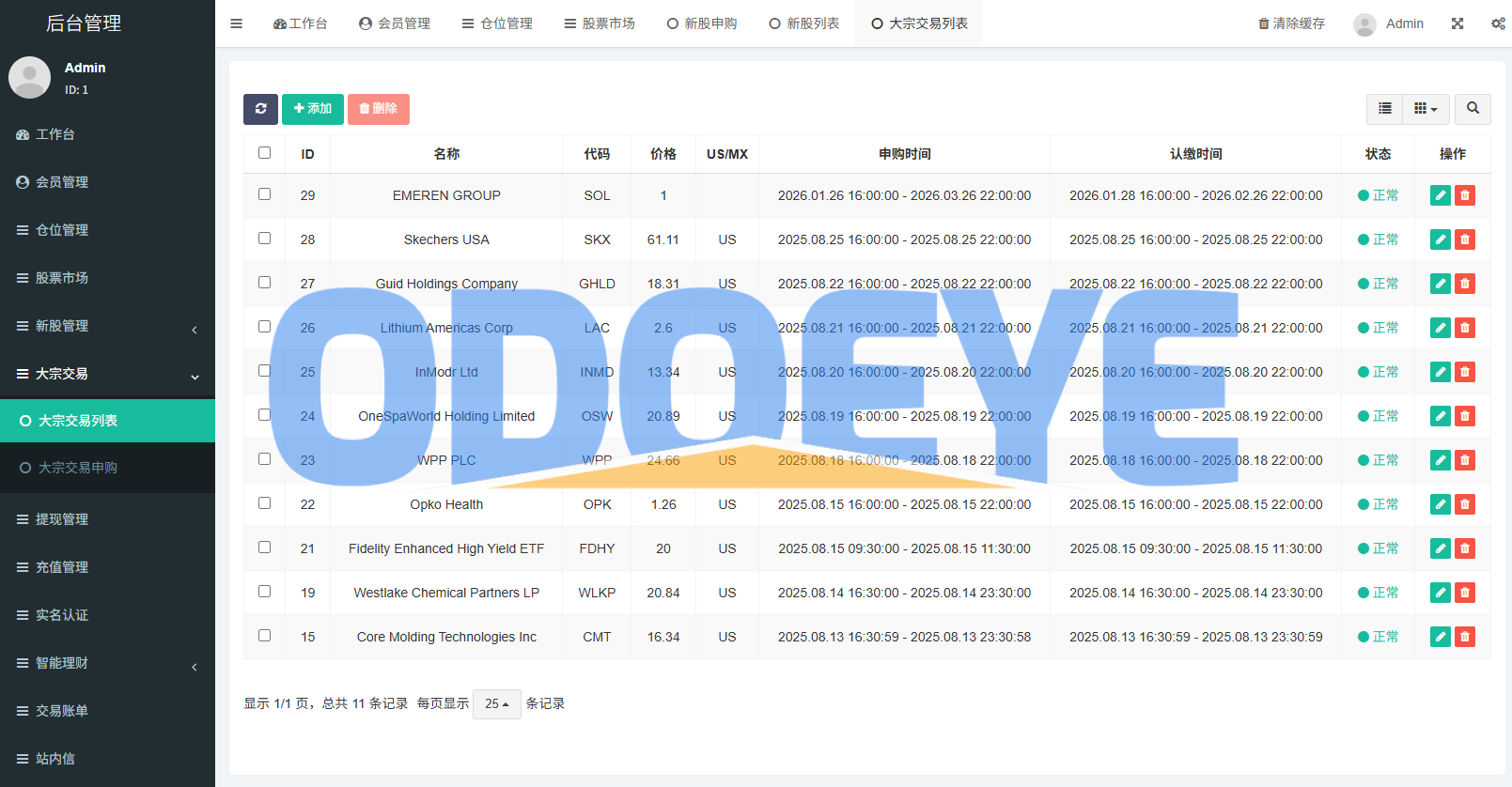This screenshot has height=787, width=1512.
Task: Open the columns grid dropdown
Action: click(1426, 109)
